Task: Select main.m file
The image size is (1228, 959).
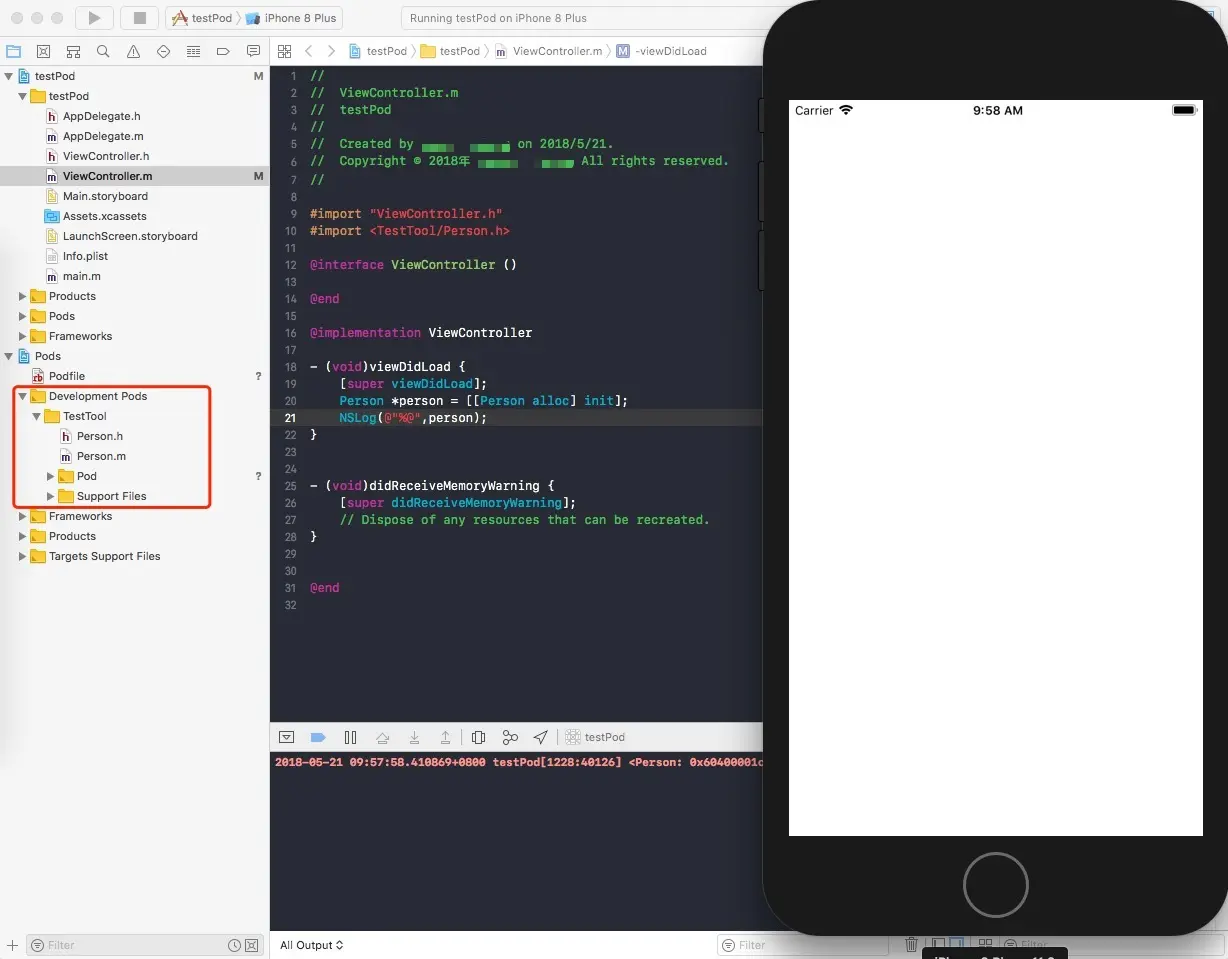Action: (74, 276)
